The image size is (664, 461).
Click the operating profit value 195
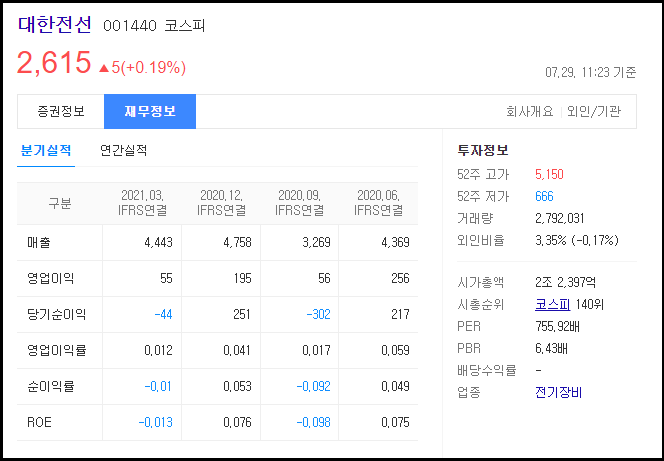coord(243,279)
